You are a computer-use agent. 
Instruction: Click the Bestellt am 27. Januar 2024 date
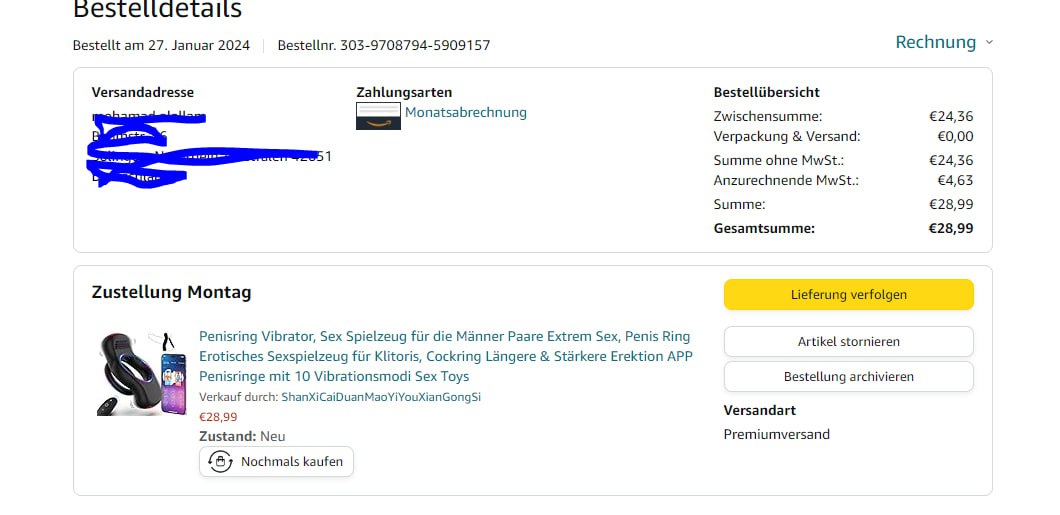click(x=162, y=45)
